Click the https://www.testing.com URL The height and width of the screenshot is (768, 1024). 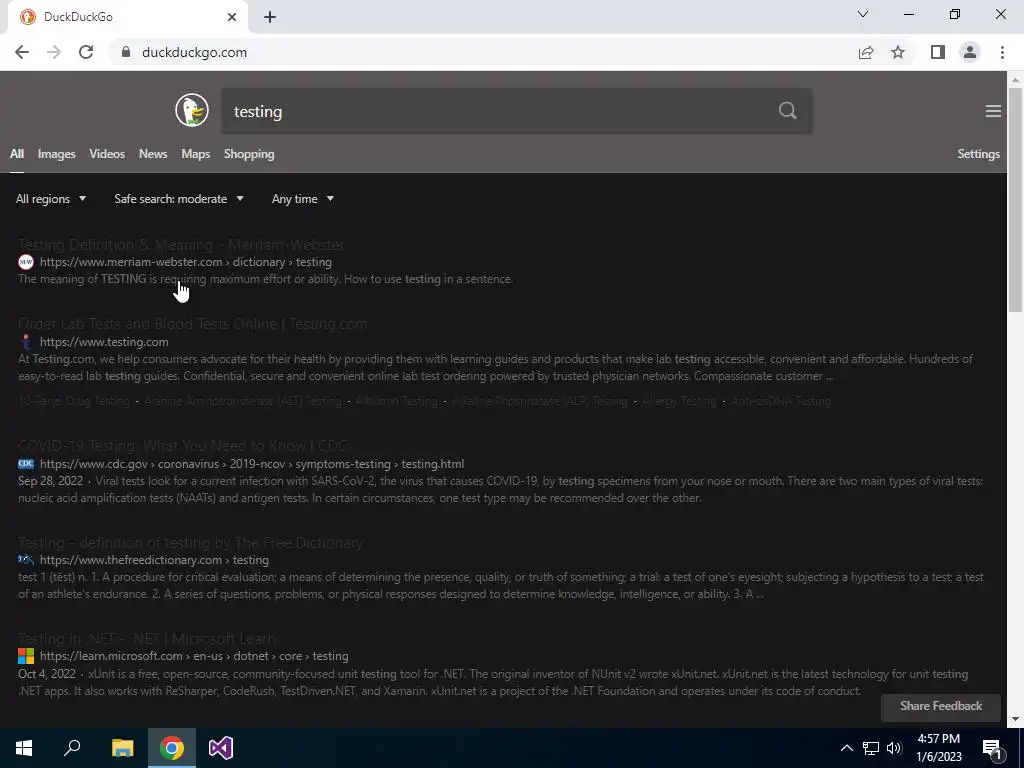click(x=104, y=342)
